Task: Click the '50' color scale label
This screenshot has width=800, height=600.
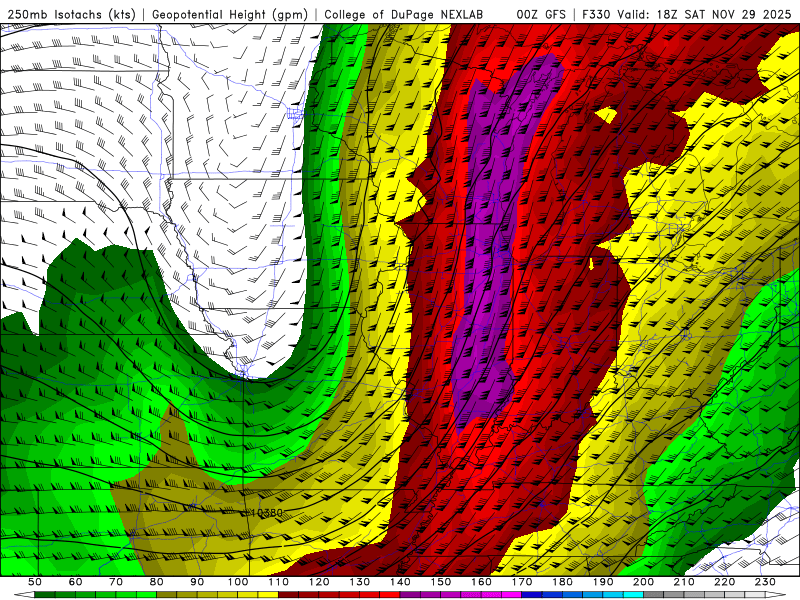Action: point(35,582)
